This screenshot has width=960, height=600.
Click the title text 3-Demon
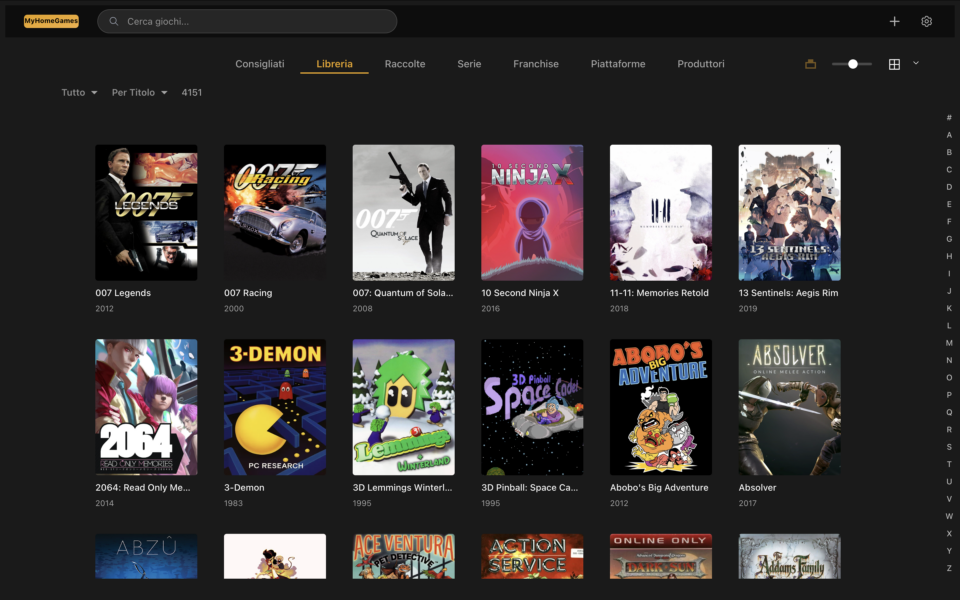(x=244, y=487)
